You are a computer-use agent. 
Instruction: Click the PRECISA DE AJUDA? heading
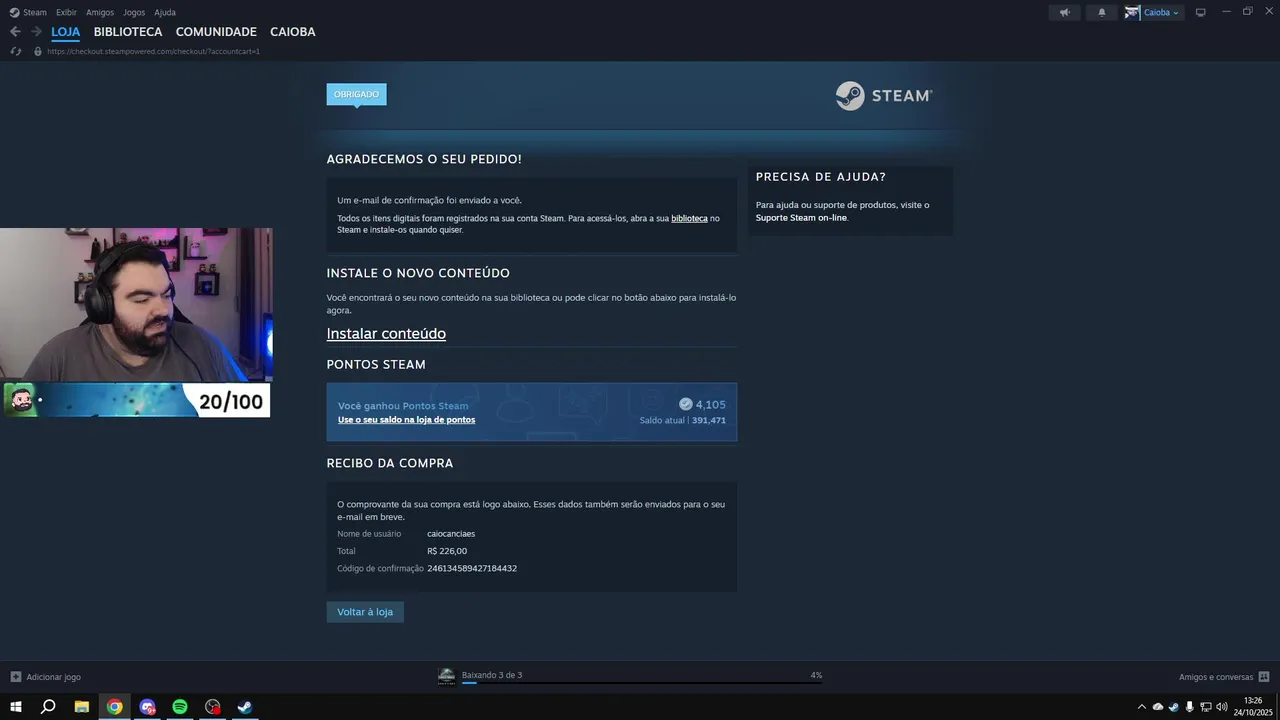pyautogui.click(x=821, y=177)
